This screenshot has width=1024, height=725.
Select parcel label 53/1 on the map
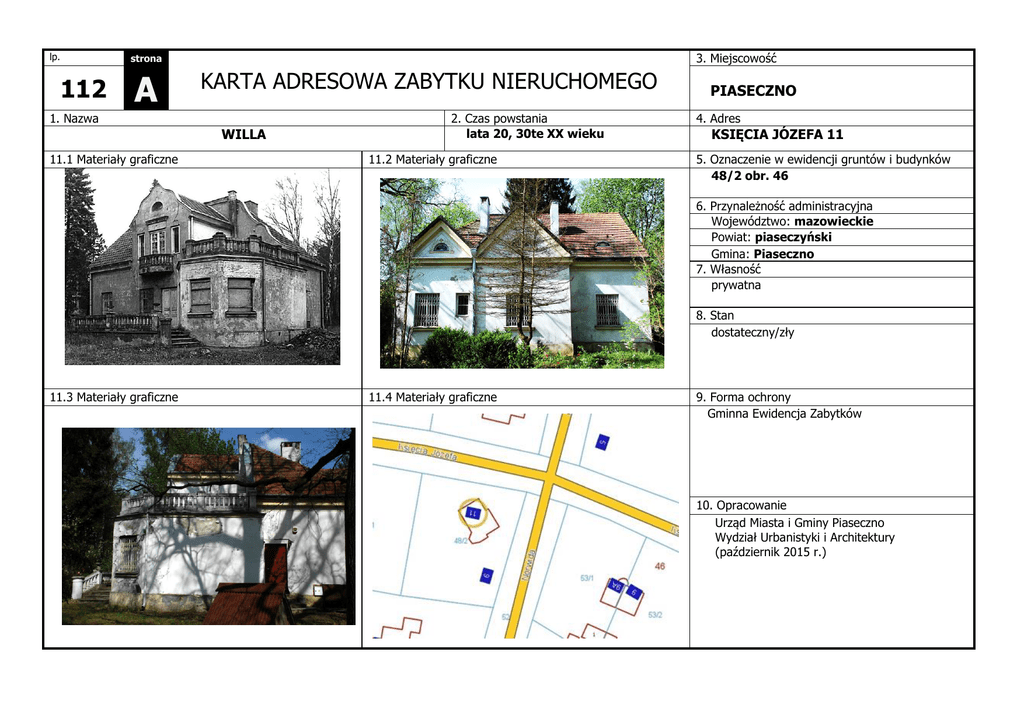pos(587,579)
